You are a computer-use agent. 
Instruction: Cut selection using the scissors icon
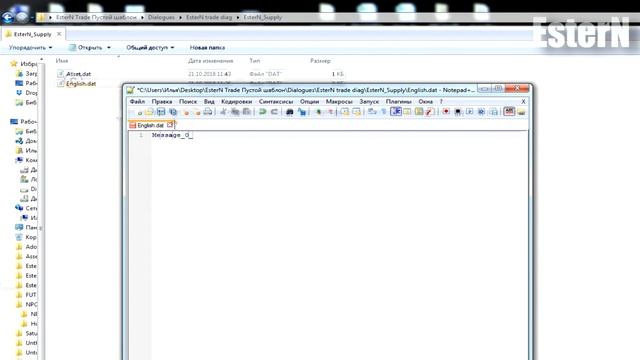[x=223, y=111]
